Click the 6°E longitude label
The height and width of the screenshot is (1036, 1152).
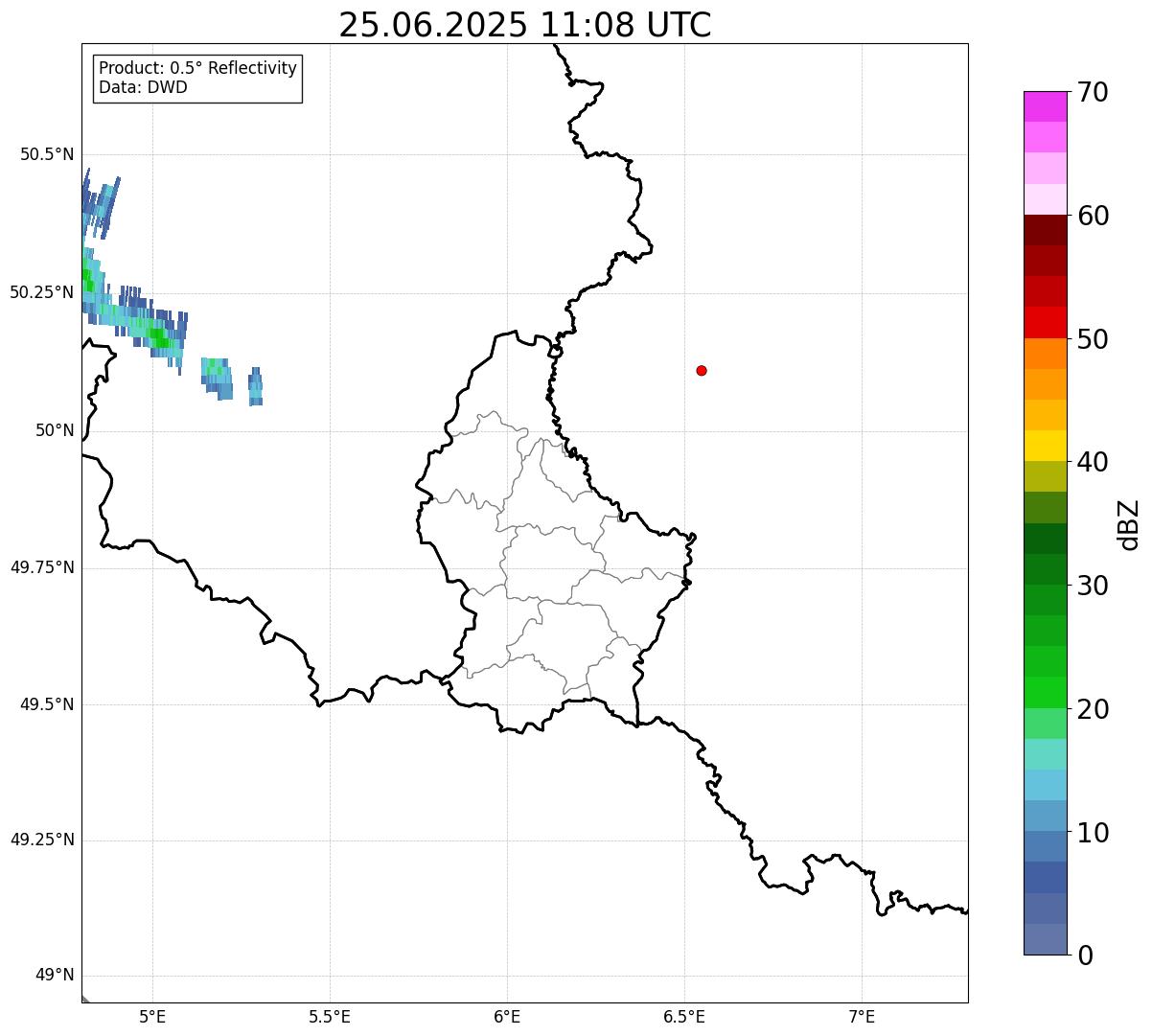[x=507, y=1016]
